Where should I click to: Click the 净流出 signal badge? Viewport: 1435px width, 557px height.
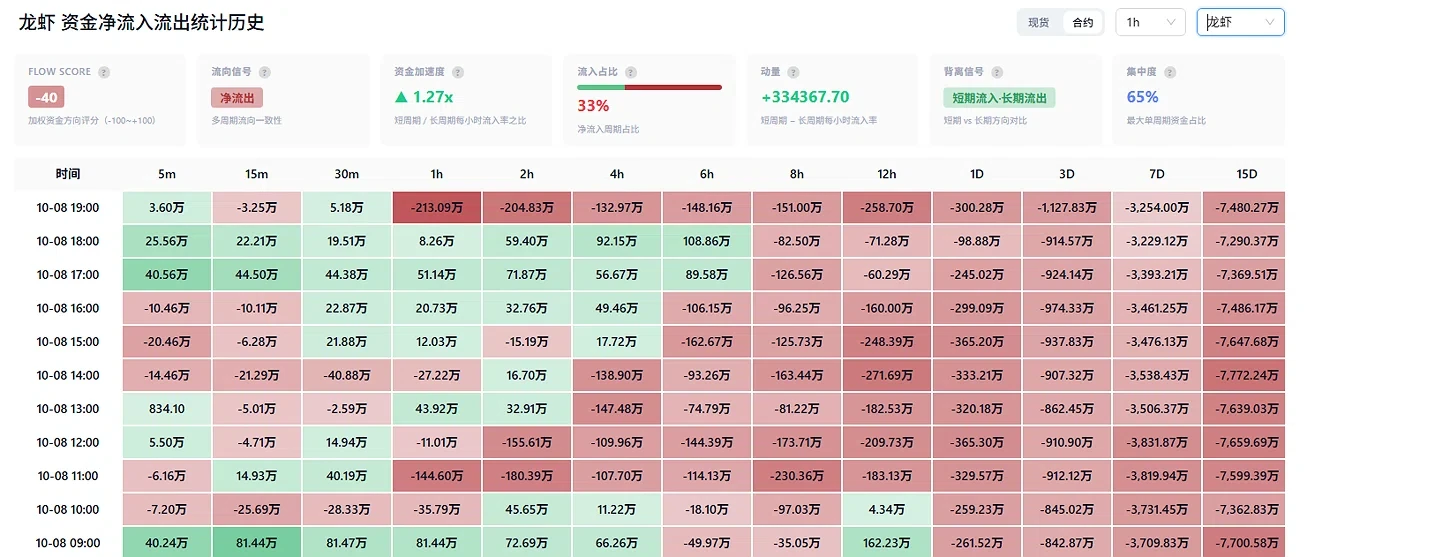237,97
